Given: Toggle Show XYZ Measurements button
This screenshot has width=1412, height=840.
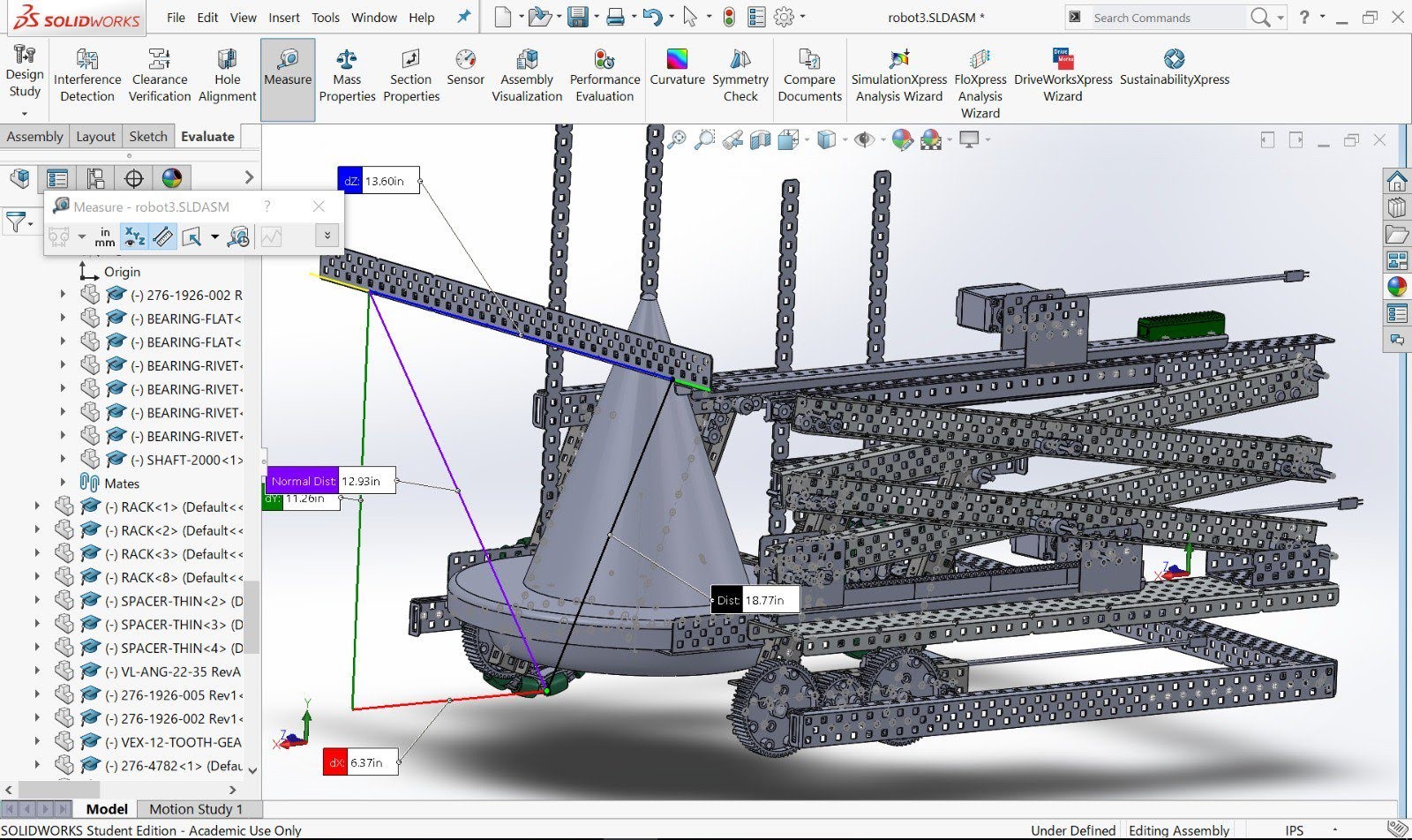Looking at the screenshot, I should pos(134,236).
